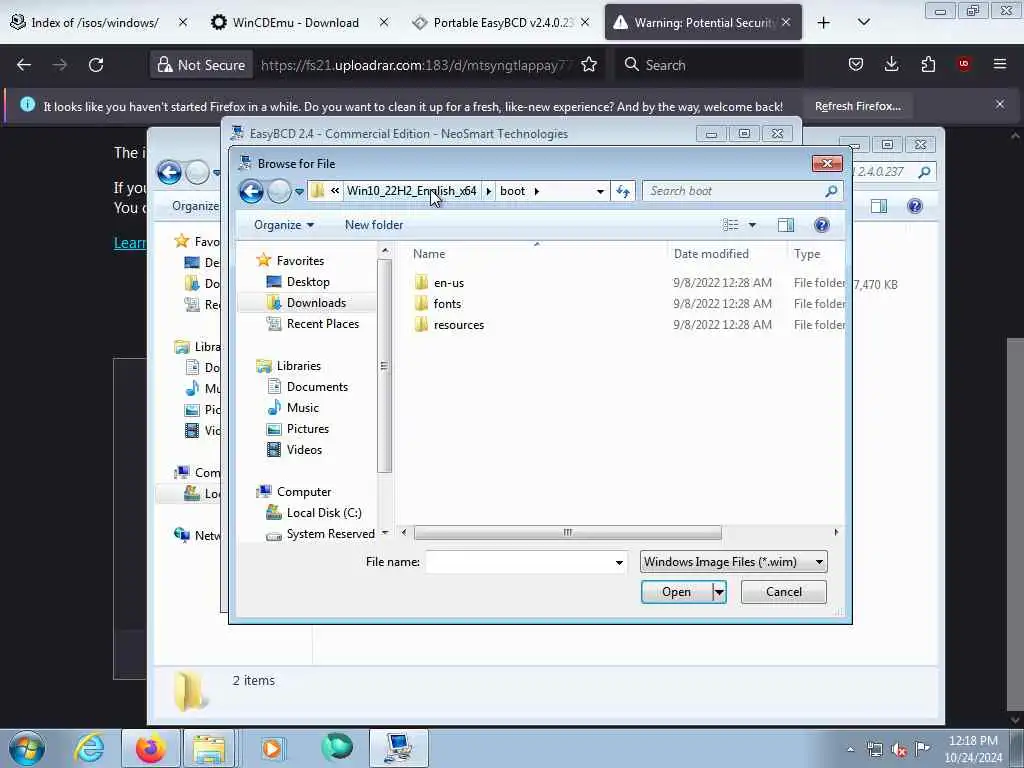Select Downloads in navigation pane
The image size is (1024, 768).
point(316,303)
